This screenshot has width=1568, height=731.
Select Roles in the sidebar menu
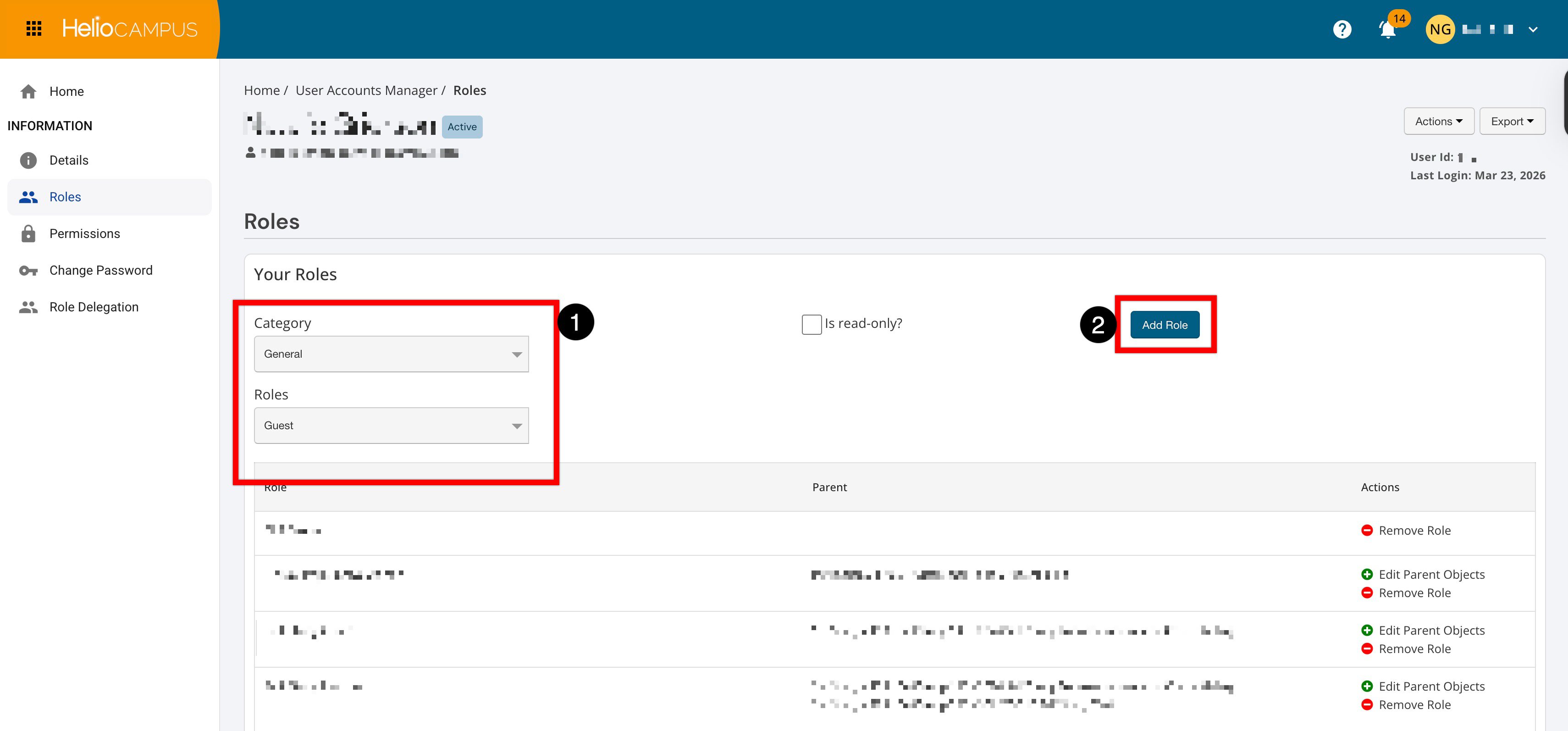pyautogui.click(x=65, y=197)
